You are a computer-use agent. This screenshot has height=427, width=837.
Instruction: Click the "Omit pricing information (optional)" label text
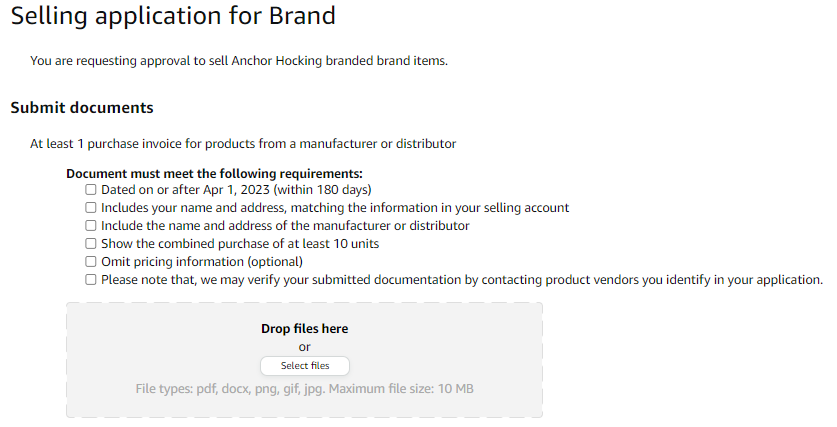(202, 262)
